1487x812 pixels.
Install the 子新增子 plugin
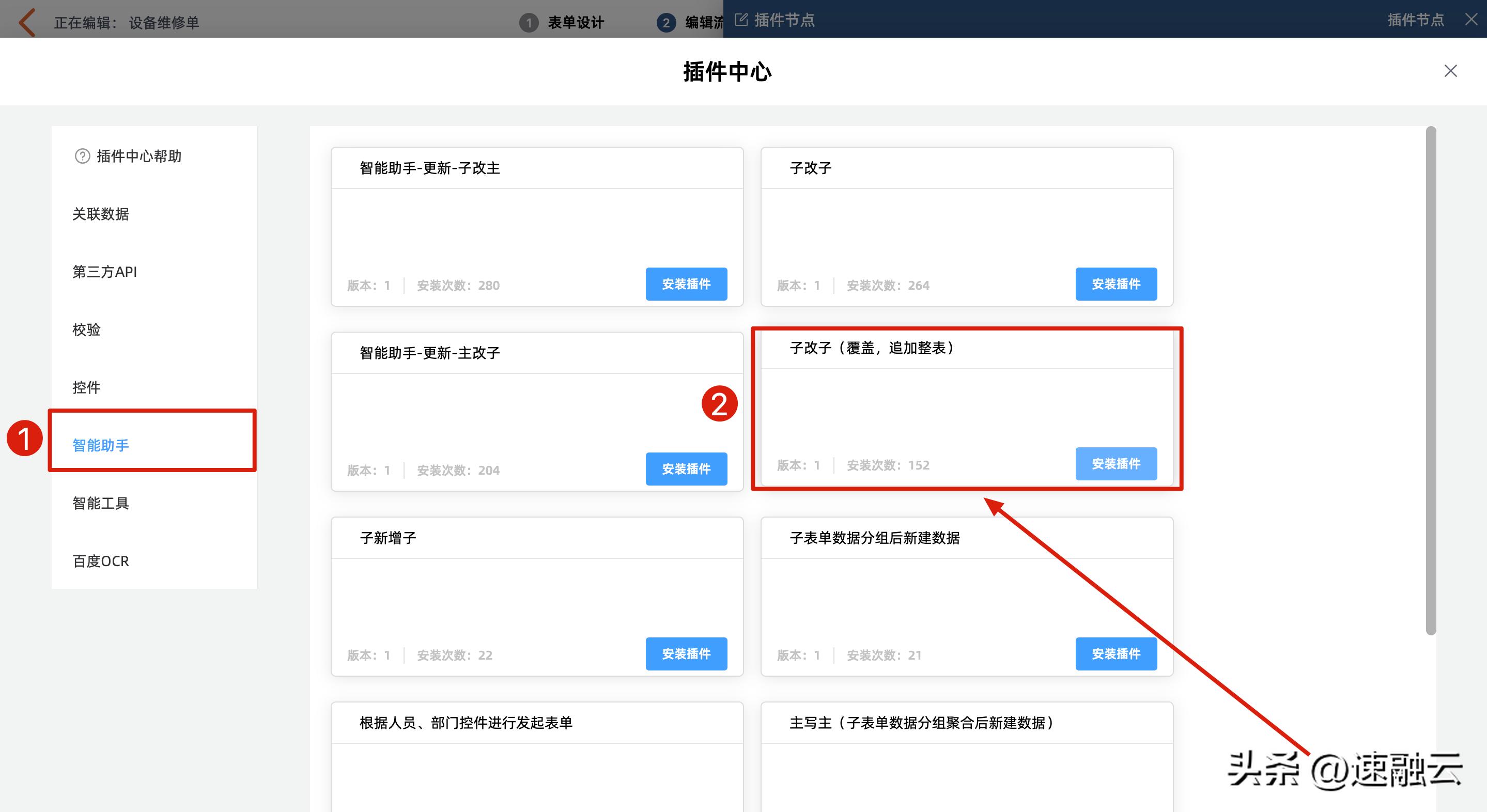(686, 654)
